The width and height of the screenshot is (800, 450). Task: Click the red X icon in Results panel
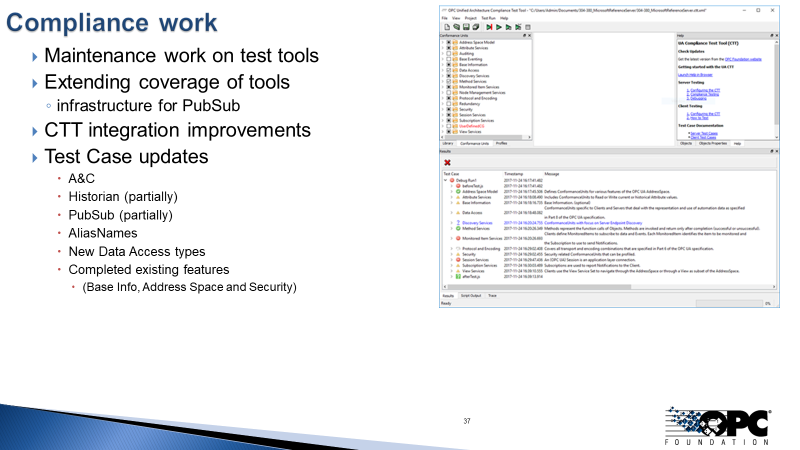tap(447, 163)
